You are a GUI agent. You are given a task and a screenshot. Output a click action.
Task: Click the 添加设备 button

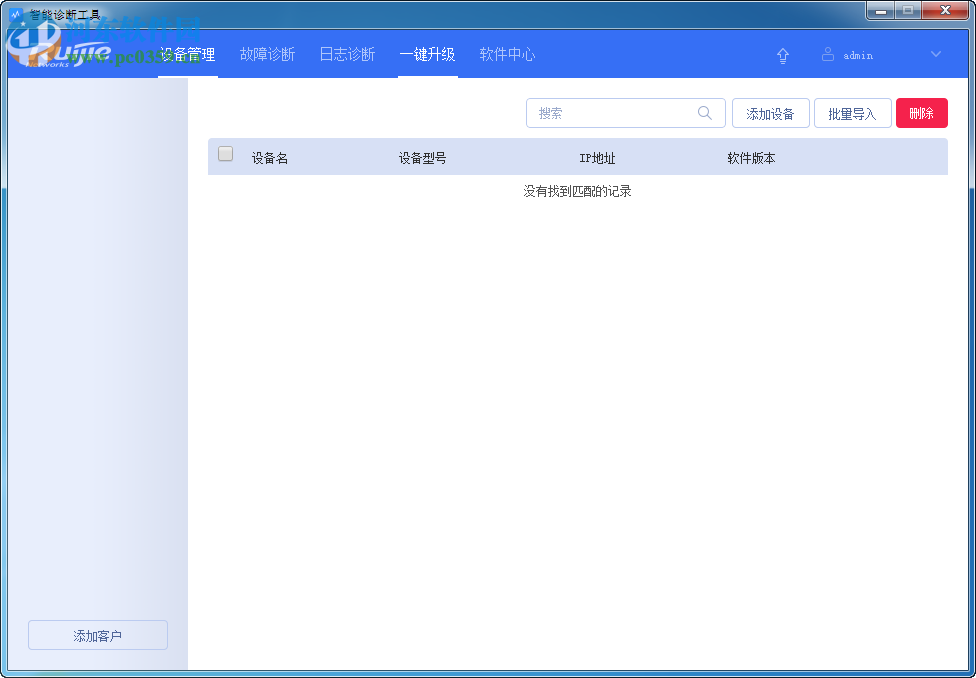tap(770, 113)
